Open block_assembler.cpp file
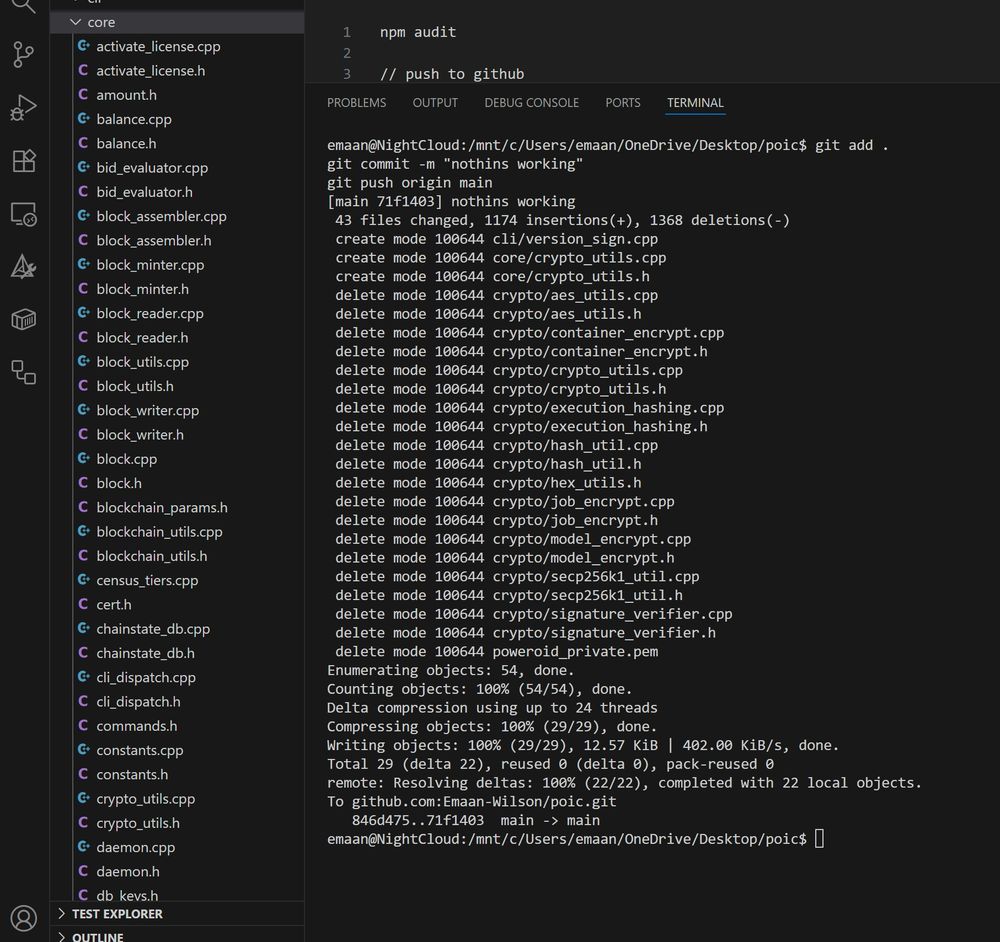 coord(177,216)
